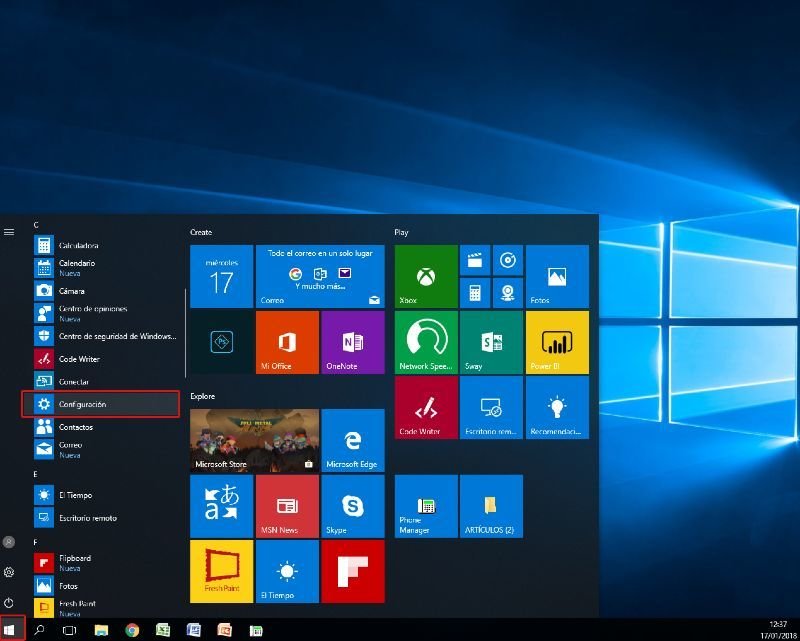Launch Microsoft Edge tile
This screenshot has height=641, width=800.
(x=352, y=440)
